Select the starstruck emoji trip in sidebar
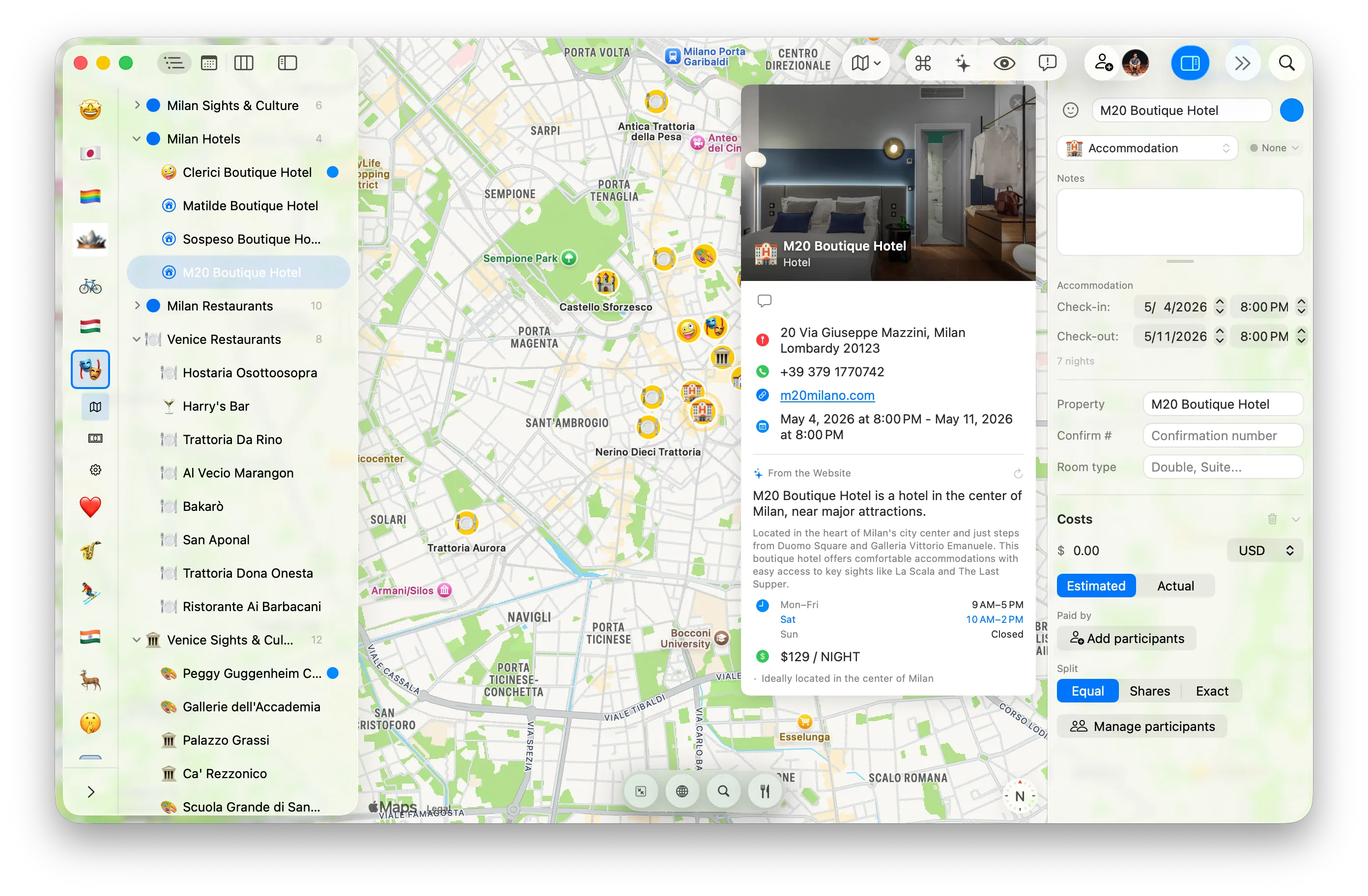Screen dimensions: 1368x896 [x=90, y=109]
